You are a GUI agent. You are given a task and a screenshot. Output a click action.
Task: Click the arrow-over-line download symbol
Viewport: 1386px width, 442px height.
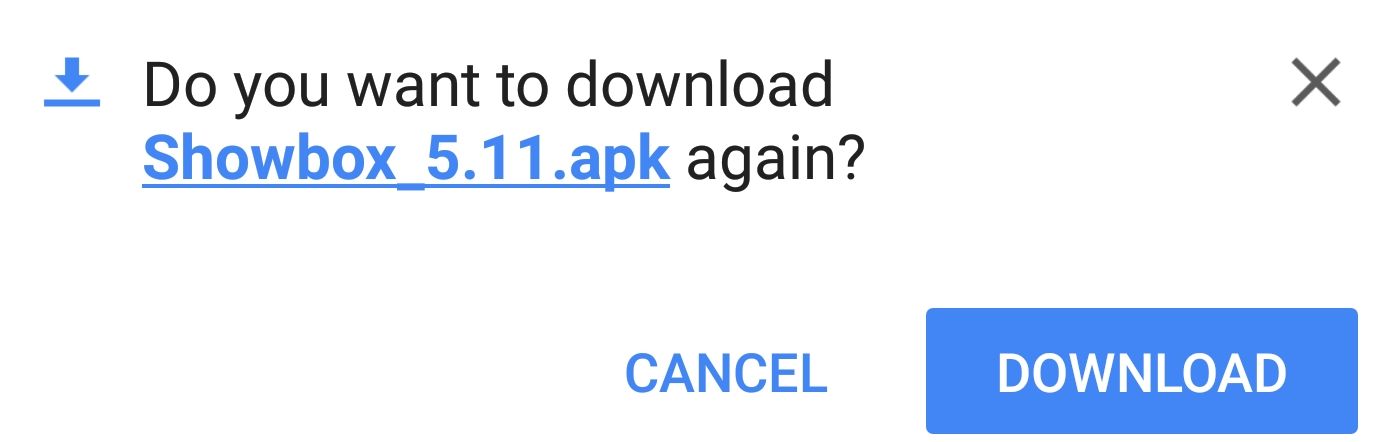(x=72, y=83)
